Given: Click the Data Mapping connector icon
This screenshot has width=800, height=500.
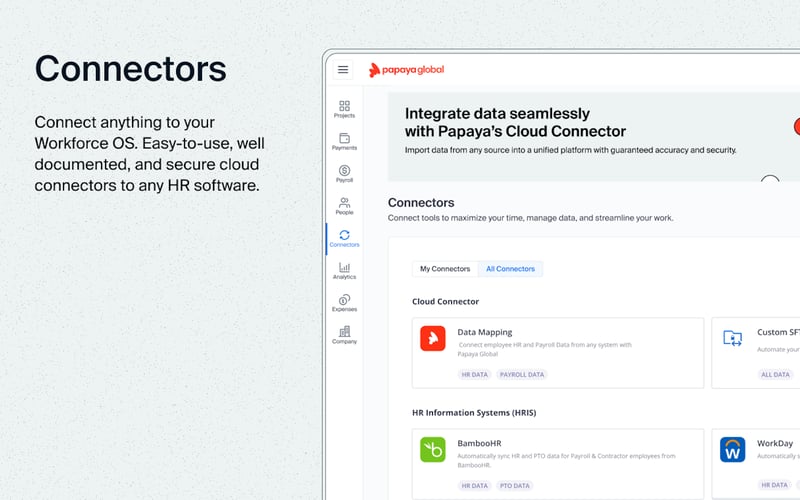Looking at the screenshot, I should click(x=433, y=338).
